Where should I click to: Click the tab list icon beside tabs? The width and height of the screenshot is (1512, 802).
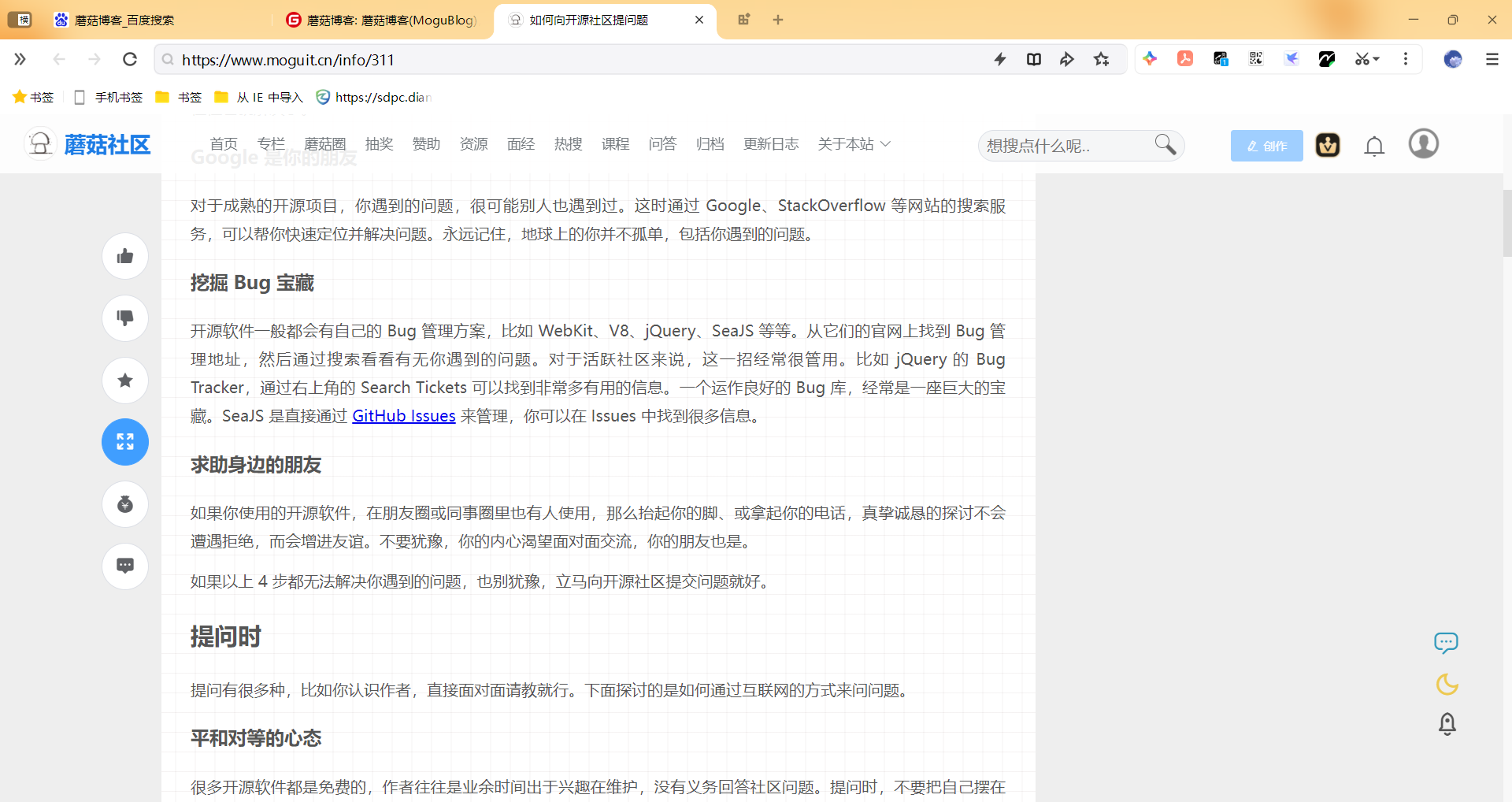pos(743,20)
